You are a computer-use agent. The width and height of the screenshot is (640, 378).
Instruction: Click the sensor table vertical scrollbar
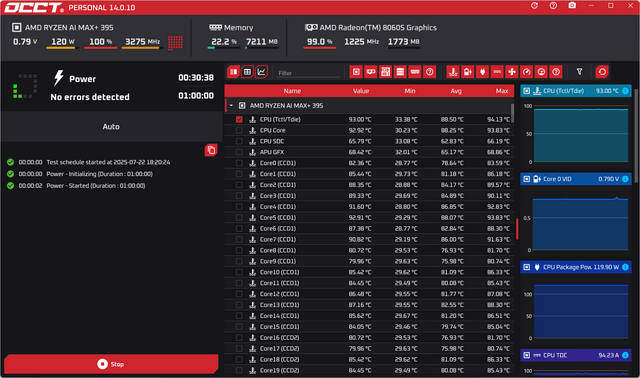pos(512,113)
